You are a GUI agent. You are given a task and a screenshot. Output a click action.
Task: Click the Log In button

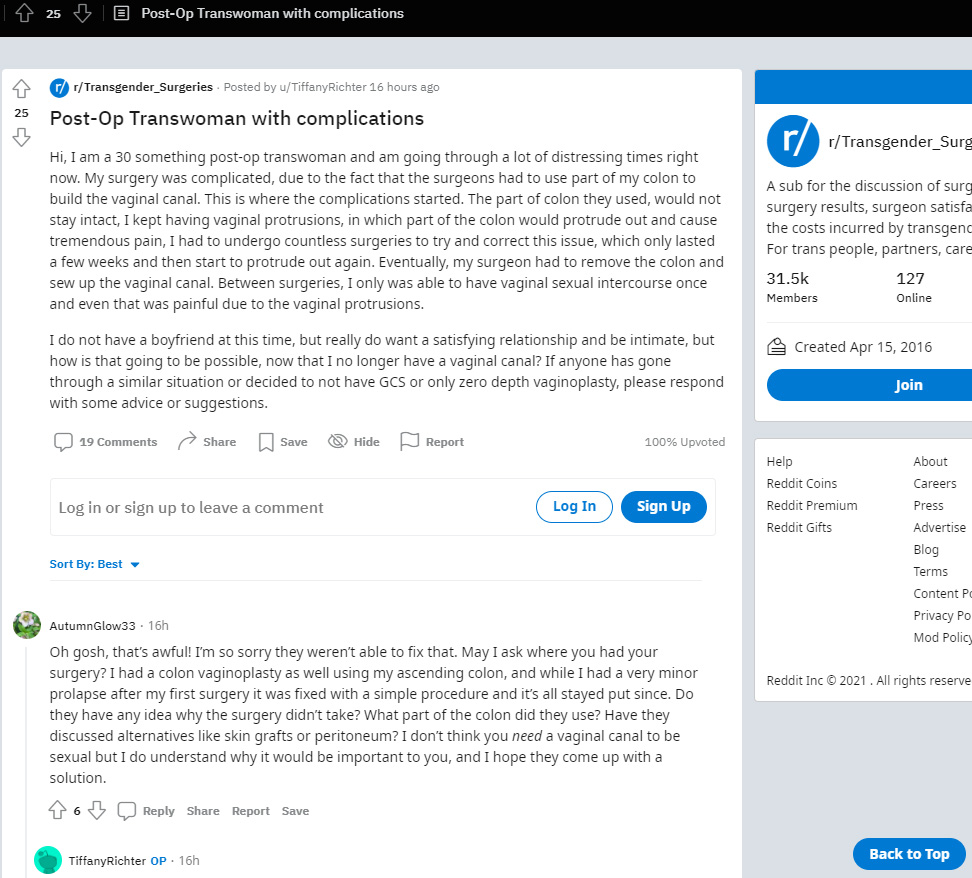574,507
